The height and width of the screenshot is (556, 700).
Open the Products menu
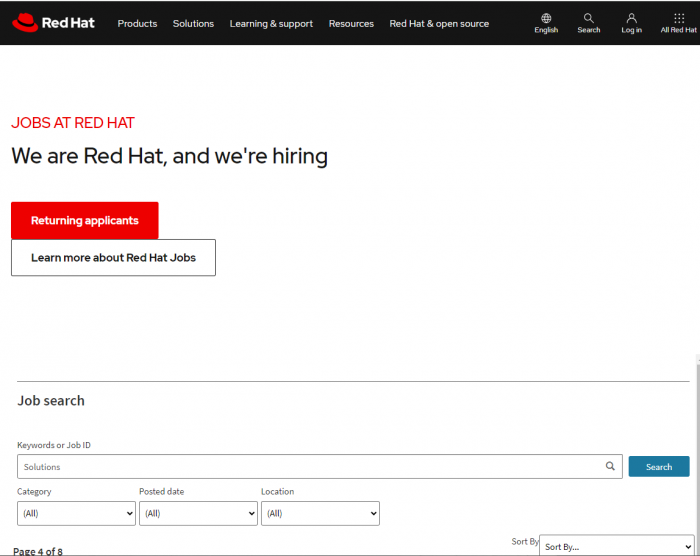click(137, 24)
